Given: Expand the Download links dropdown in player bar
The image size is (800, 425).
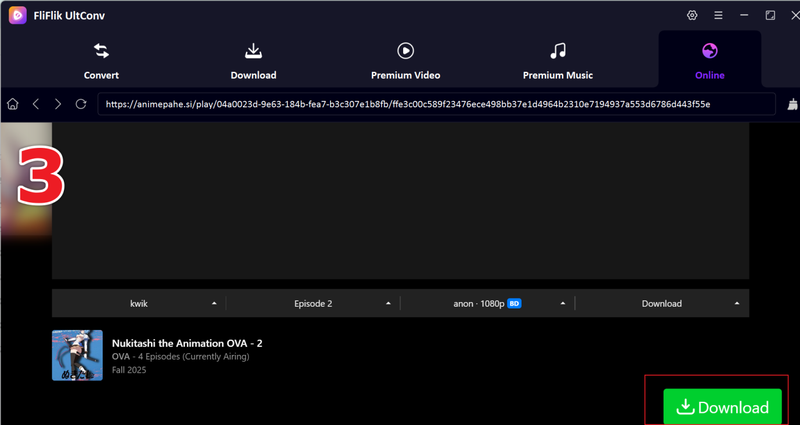Looking at the screenshot, I should click(662, 304).
